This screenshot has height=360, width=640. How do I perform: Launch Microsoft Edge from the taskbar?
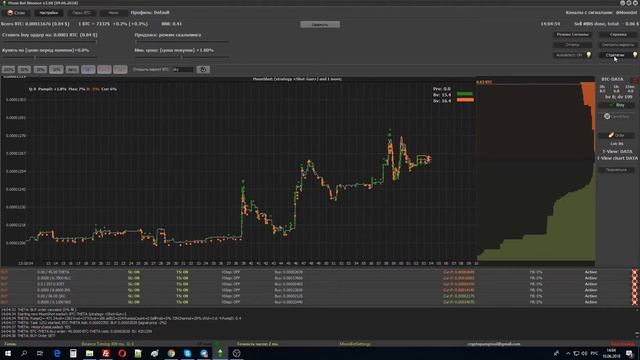[x=57, y=353]
